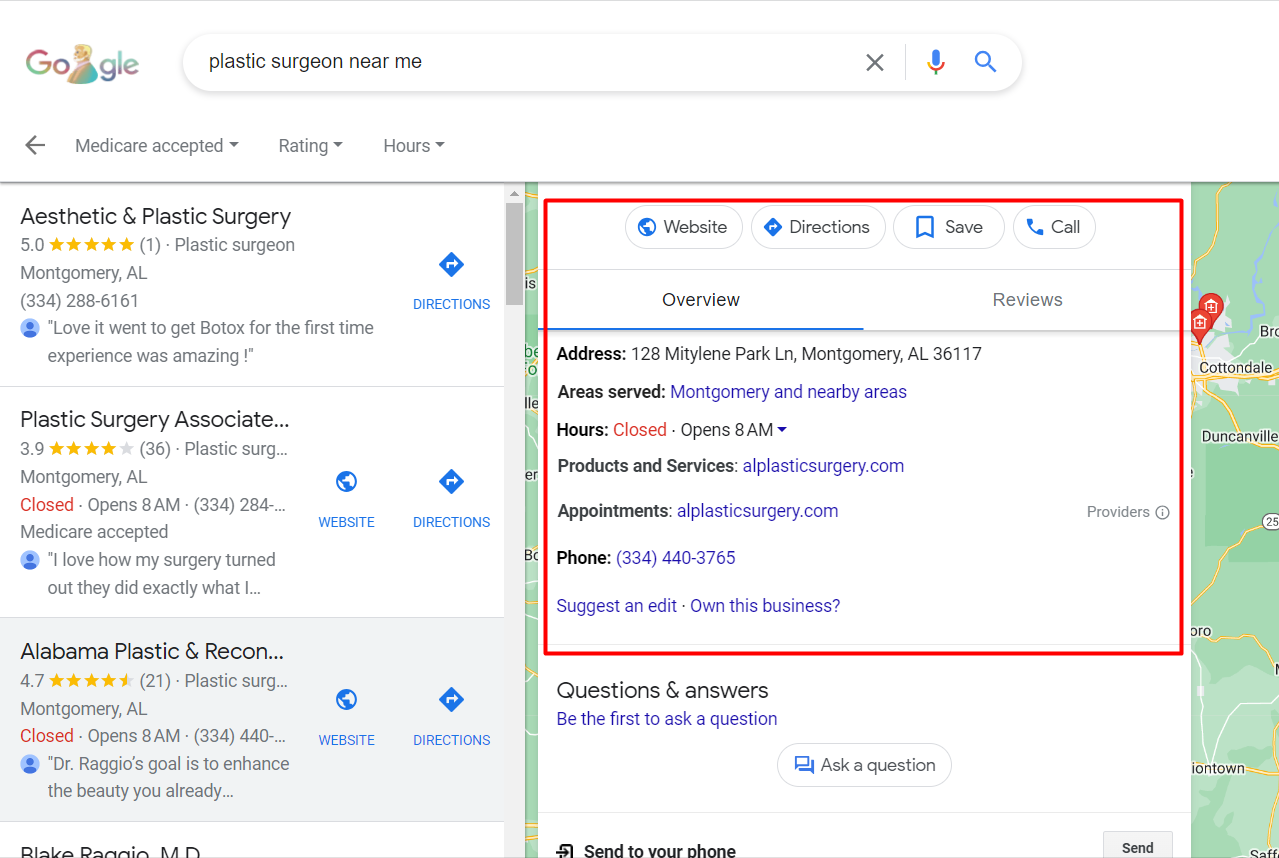Start voice search with the microphone icon

pyautogui.click(x=935, y=62)
